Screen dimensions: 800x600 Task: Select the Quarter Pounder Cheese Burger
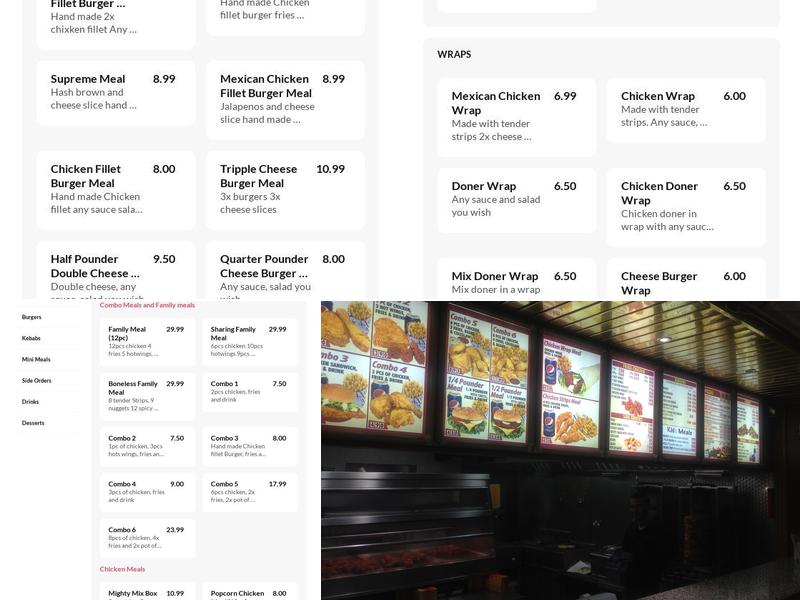283,275
